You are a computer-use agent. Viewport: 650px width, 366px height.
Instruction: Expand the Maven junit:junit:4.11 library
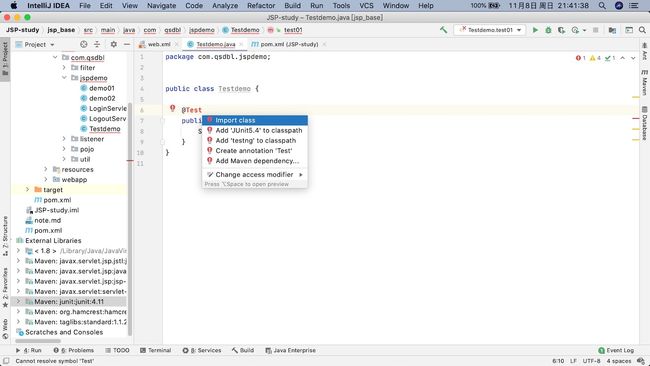(18, 301)
